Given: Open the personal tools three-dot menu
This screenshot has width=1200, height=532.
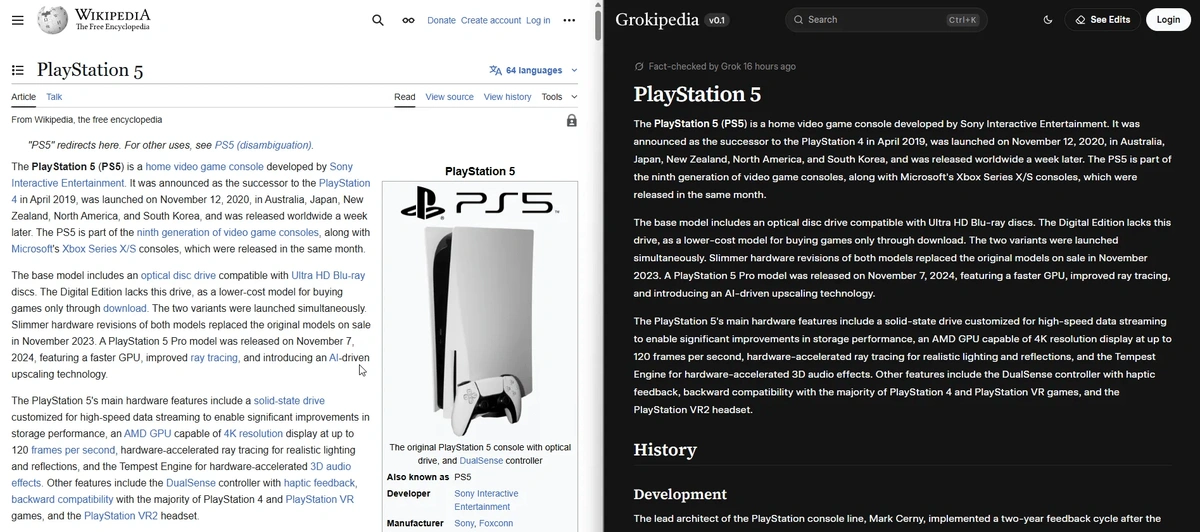Looking at the screenshot, I should pos(569,20).
